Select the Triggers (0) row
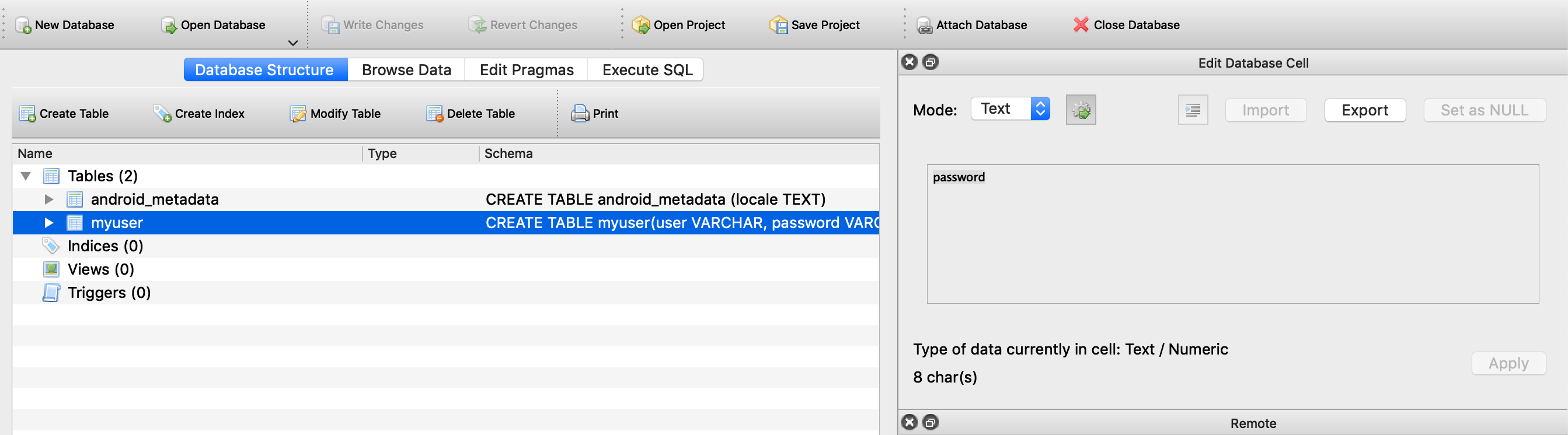This screenshot has width=1568, height=435. (445, 293)
